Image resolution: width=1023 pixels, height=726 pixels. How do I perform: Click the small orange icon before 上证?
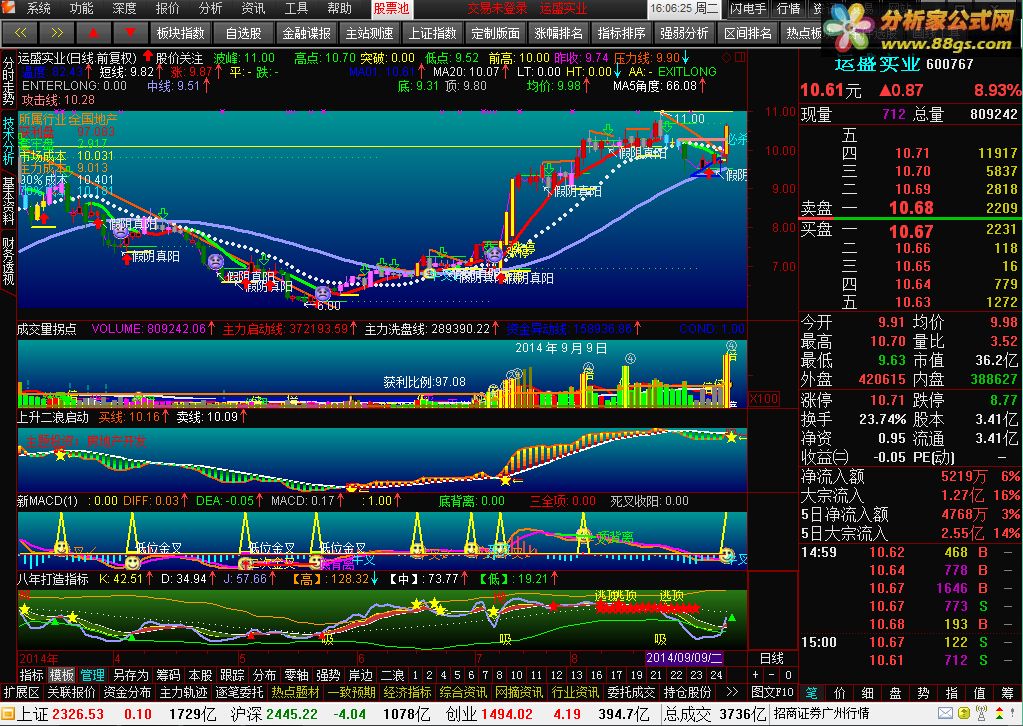coord(7,714)
